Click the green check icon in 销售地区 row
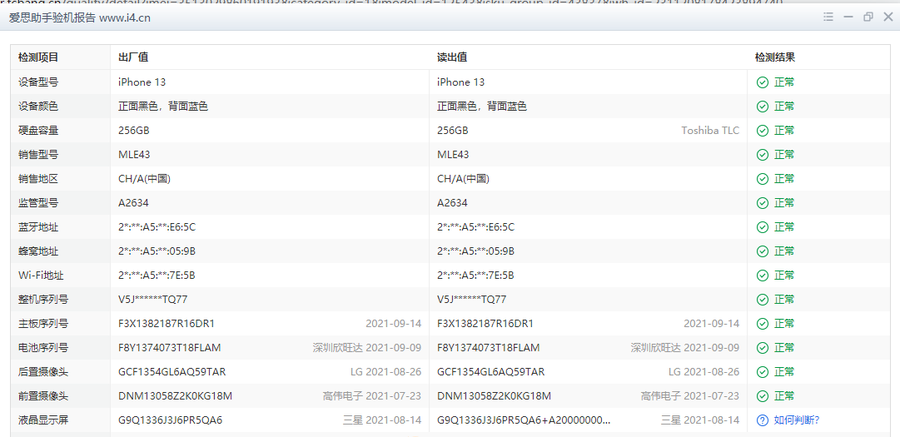 [762, 179]
